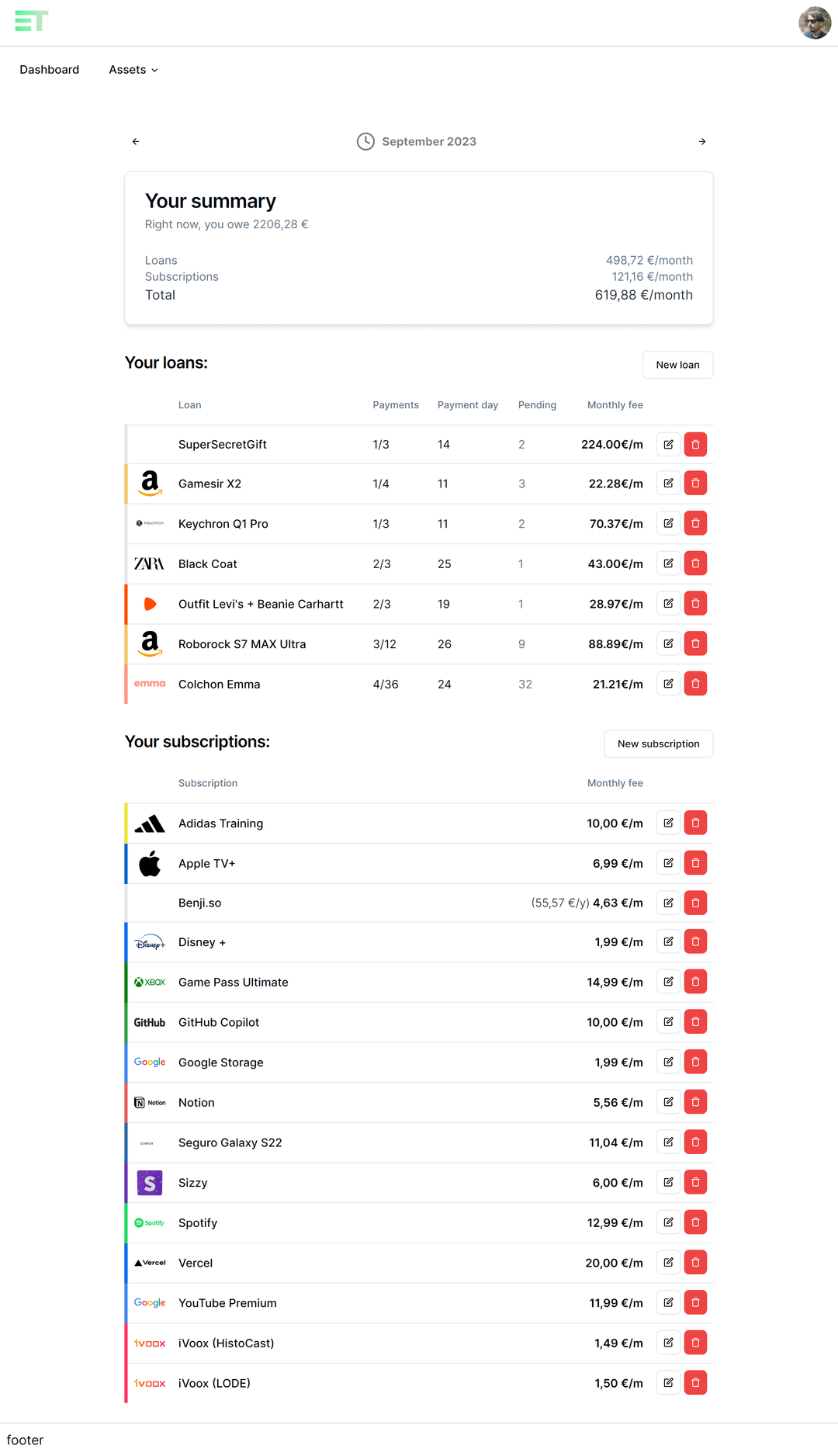The width and height of the screenshot is (838, 1456).
Task: Click the New subscription button
Action: [x=658, y=744]
